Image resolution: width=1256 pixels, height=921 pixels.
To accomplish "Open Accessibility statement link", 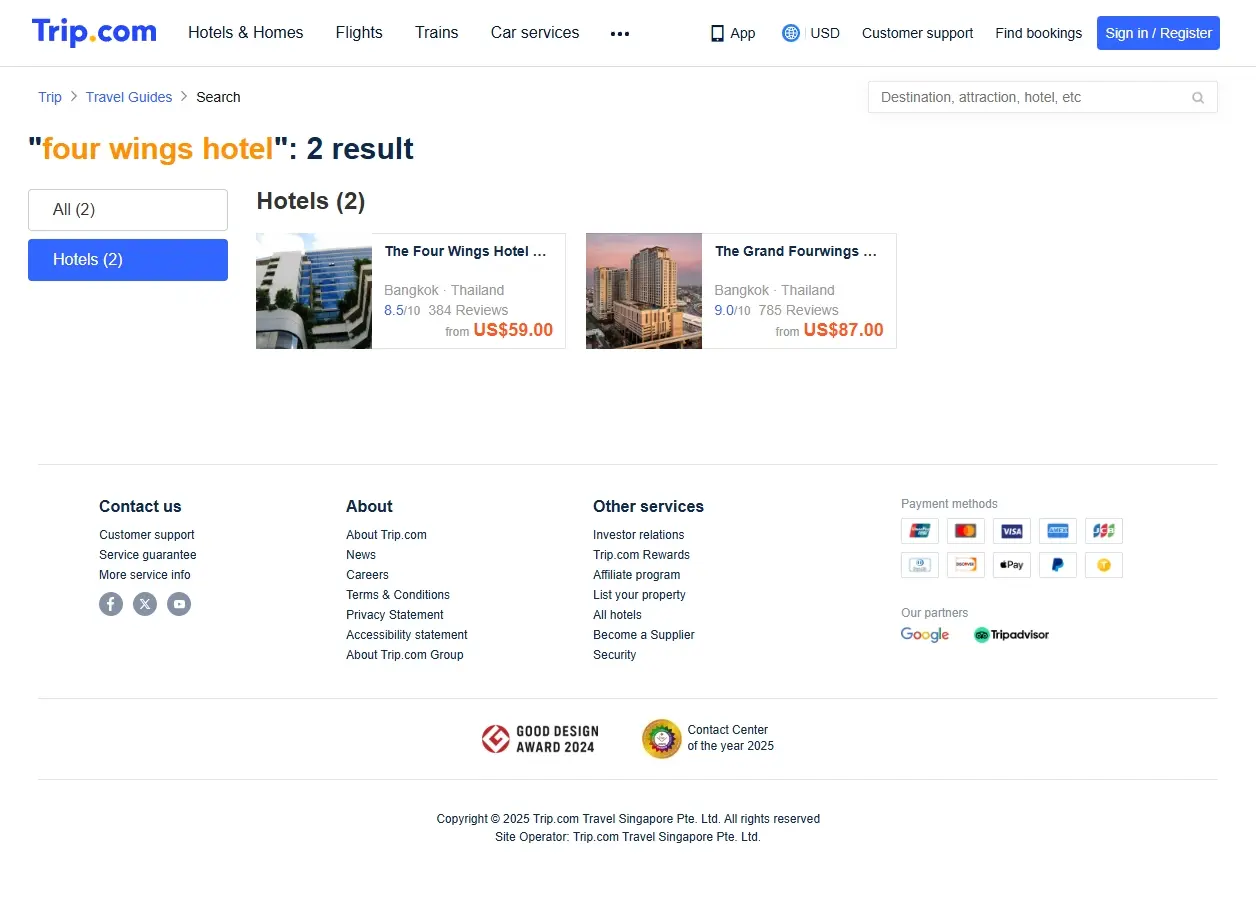I will [407, 635].
